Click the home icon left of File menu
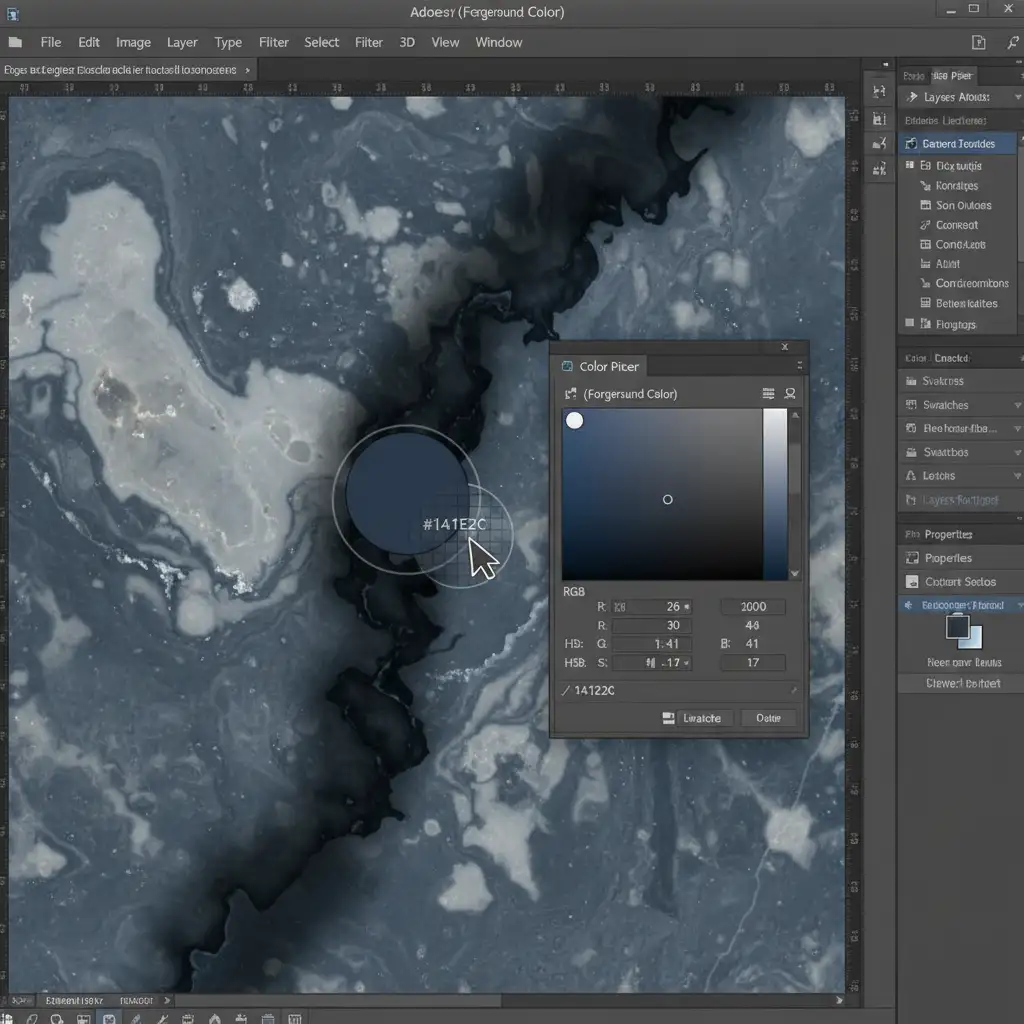Viewport: 1024px width, 1024px height. (15, 42)
